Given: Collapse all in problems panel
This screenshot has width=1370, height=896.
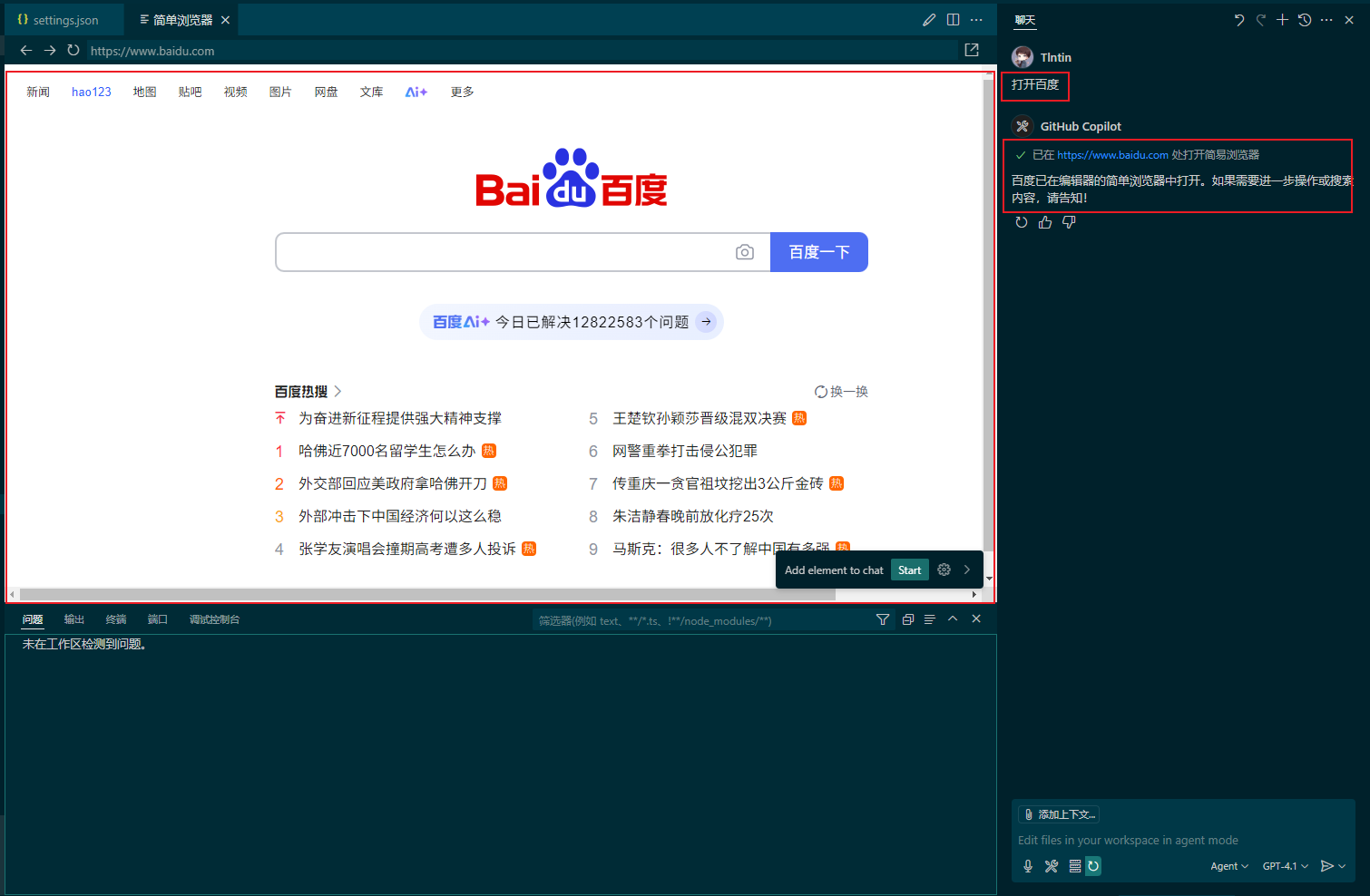Looking at the screenshot, I should pyautogui.click(x=907, y=619).
